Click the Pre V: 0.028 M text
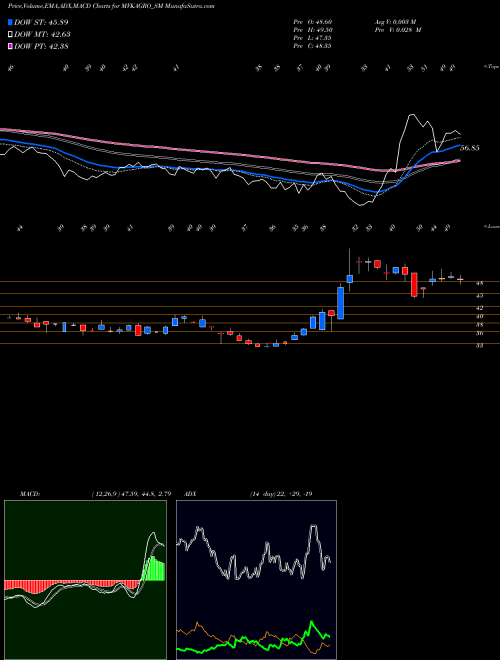This screenshot has width=500, height=660. pyautogui.click(x=398, y=30)
